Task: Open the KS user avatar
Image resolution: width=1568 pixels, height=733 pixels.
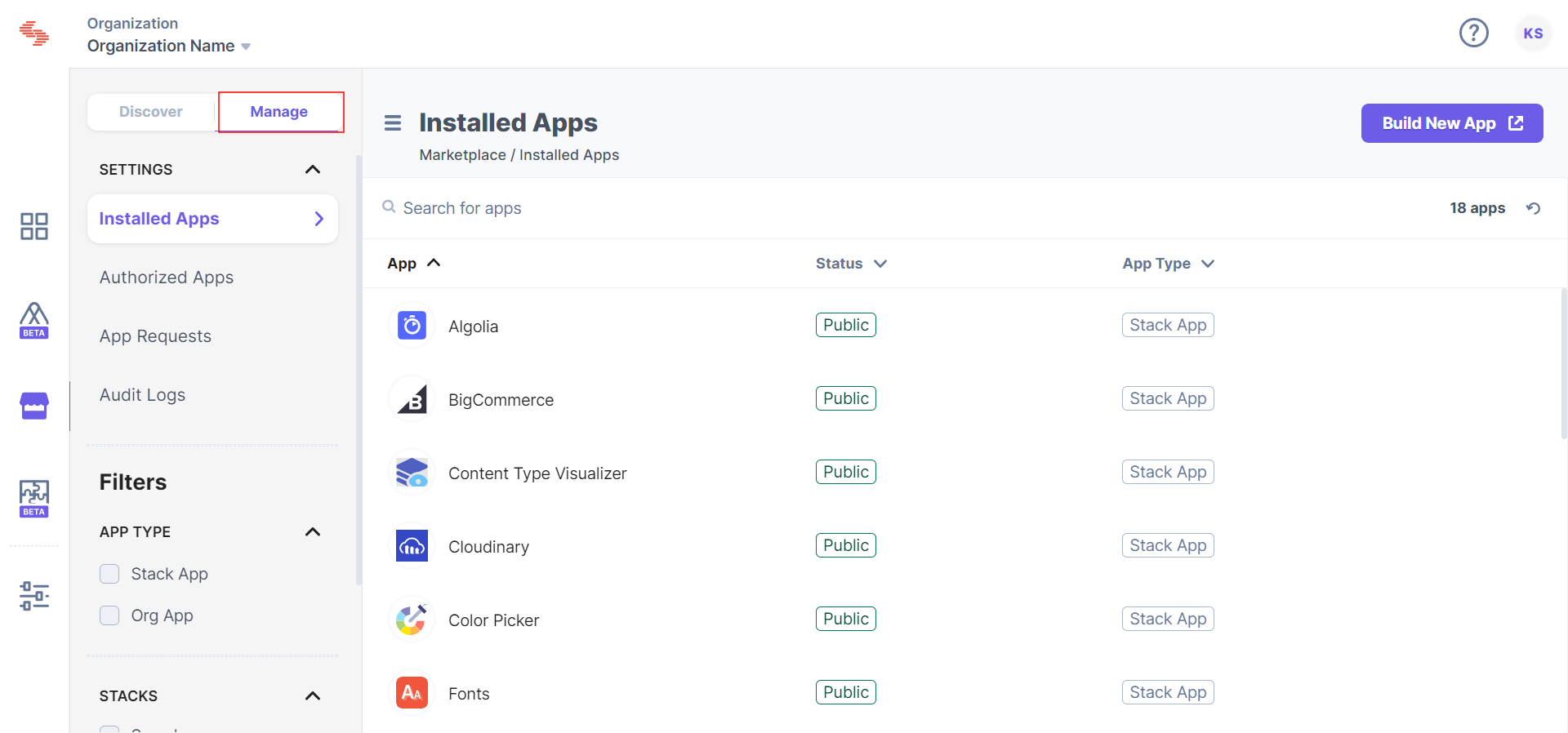Action: 1533,33
